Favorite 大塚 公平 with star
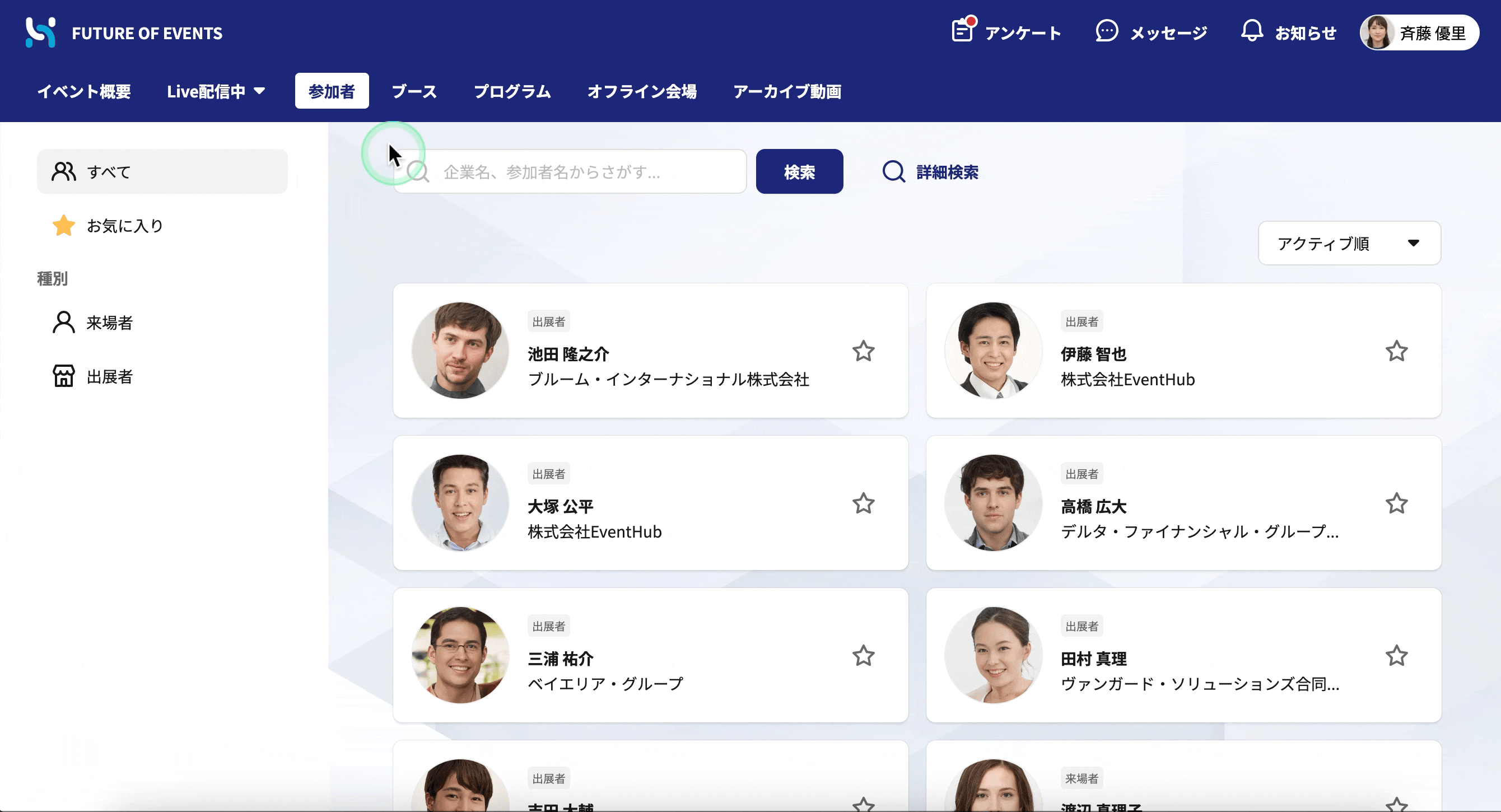Viewport: 1501px width, 812px height. click(x=863, y=503)
